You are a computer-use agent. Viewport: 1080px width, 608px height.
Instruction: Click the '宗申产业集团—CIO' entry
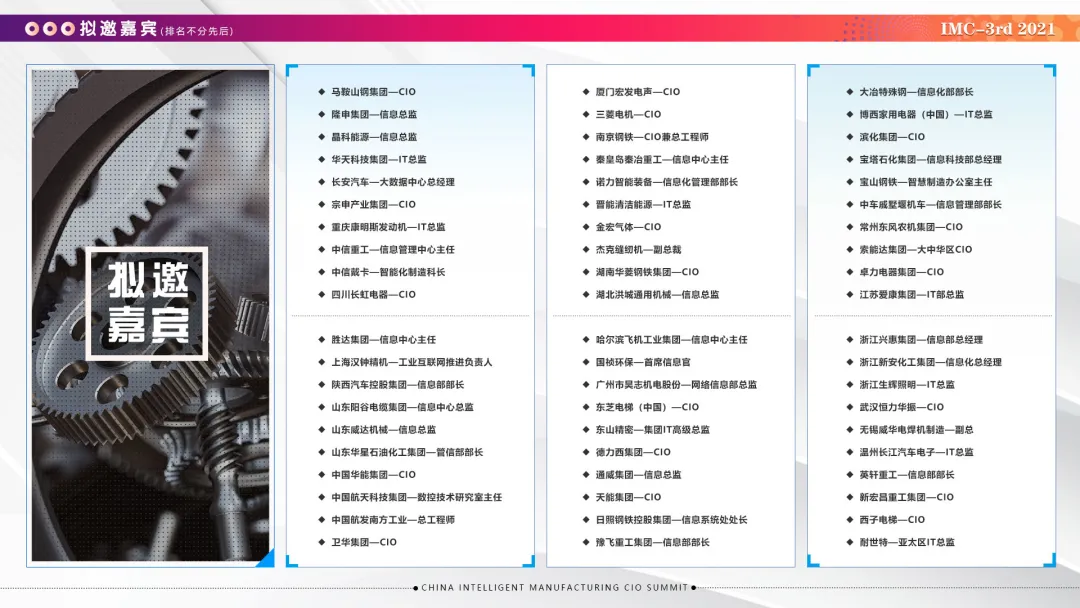(373, 205)
